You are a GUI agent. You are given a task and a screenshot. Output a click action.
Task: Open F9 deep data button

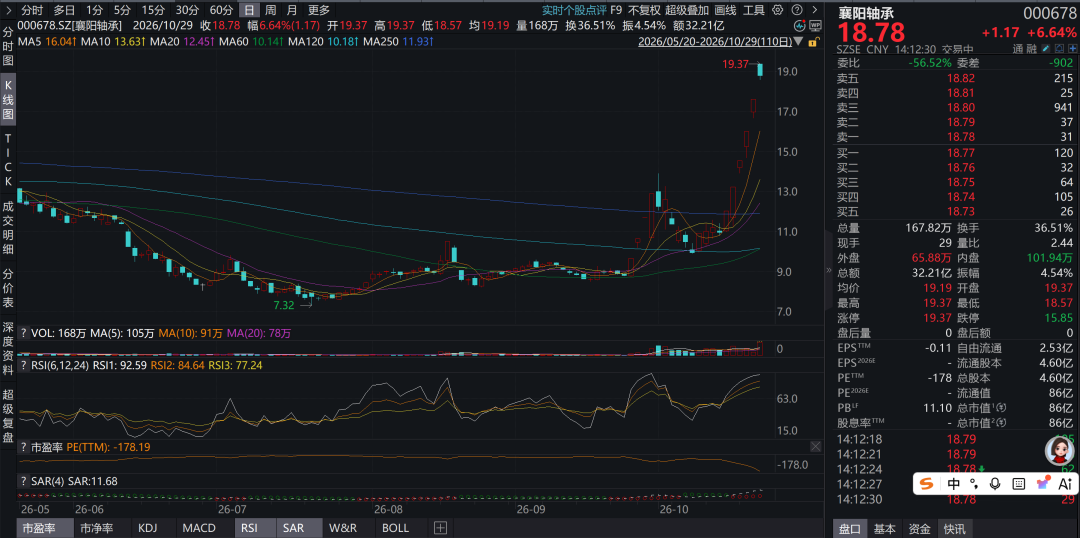pos(616,10)
